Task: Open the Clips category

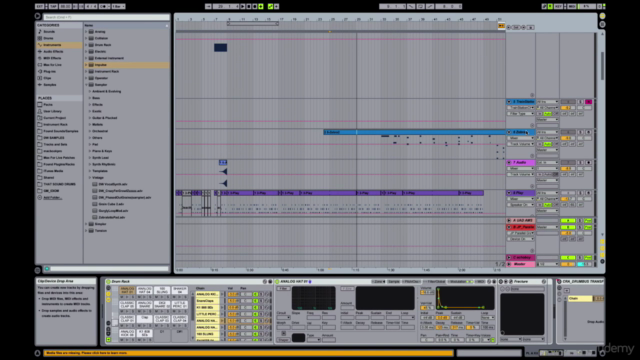Action: pyautogui.click(x=47, y=78)
